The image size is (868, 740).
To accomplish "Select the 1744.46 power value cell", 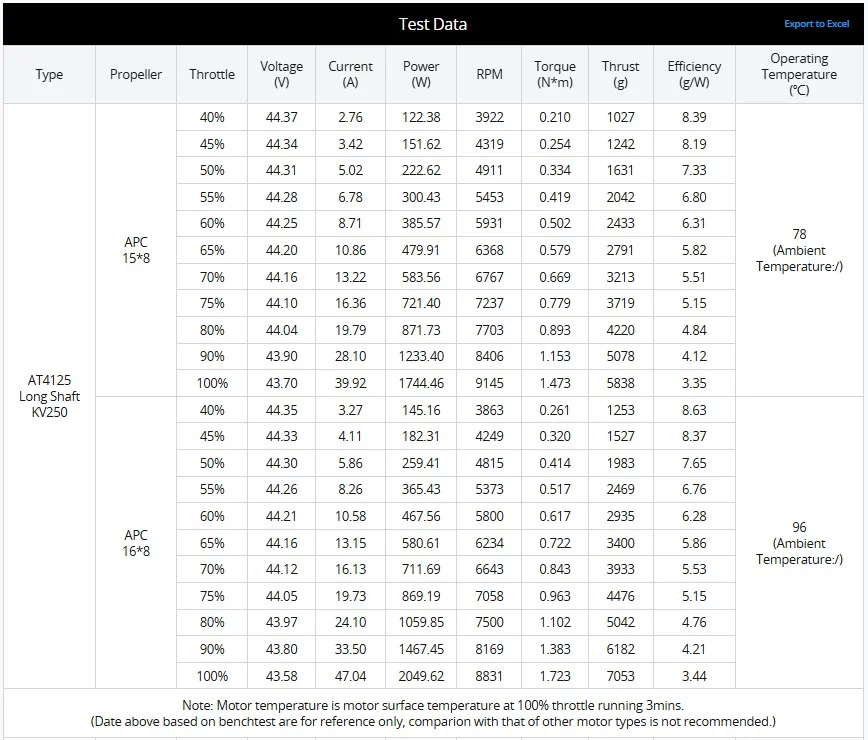I will tap(421, 383).
